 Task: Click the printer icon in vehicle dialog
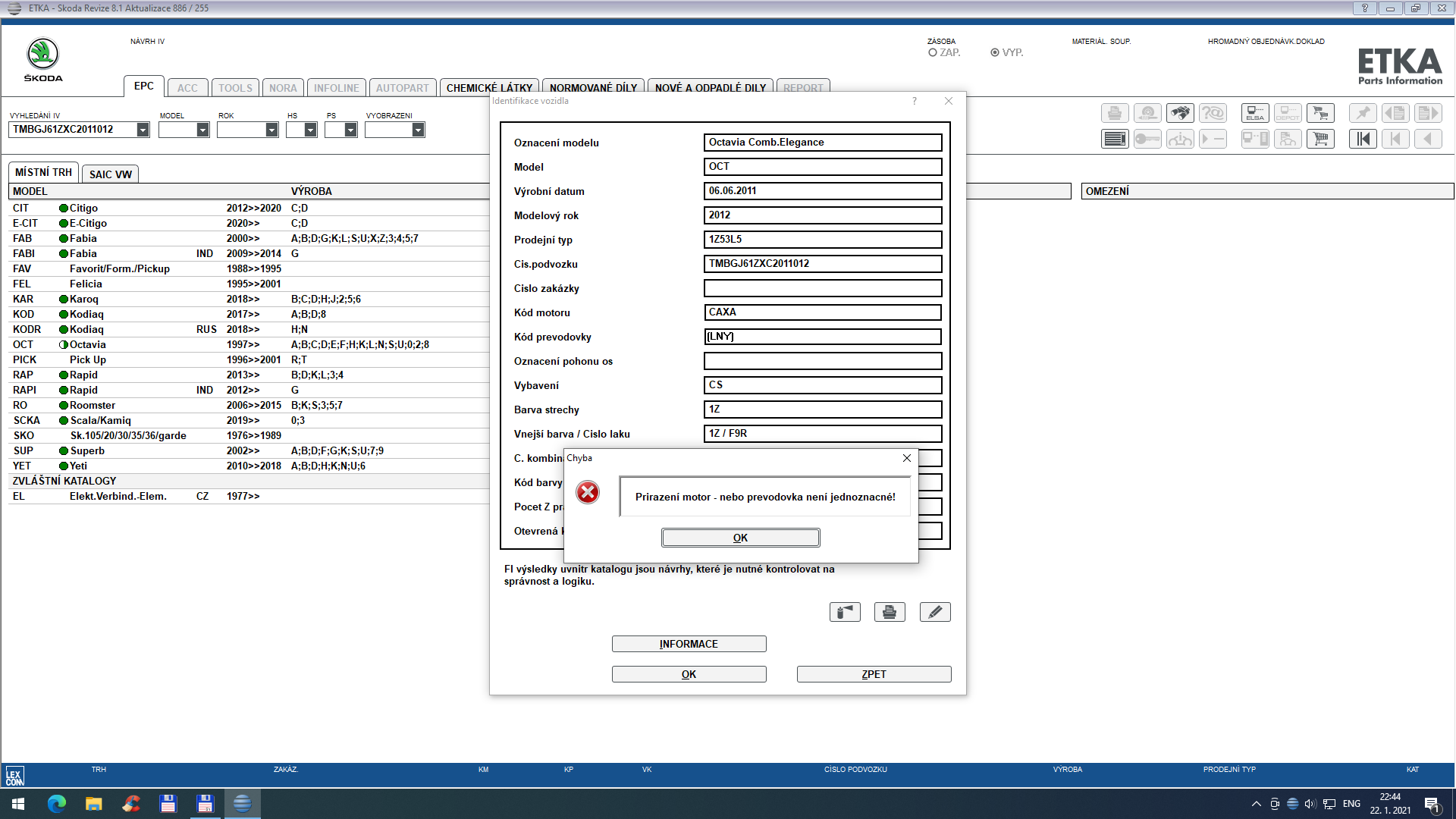(x=890, y=612)
